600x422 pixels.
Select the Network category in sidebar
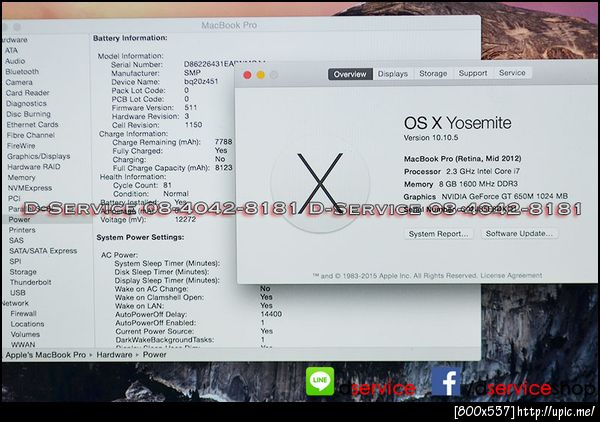(x=15, y=303)
